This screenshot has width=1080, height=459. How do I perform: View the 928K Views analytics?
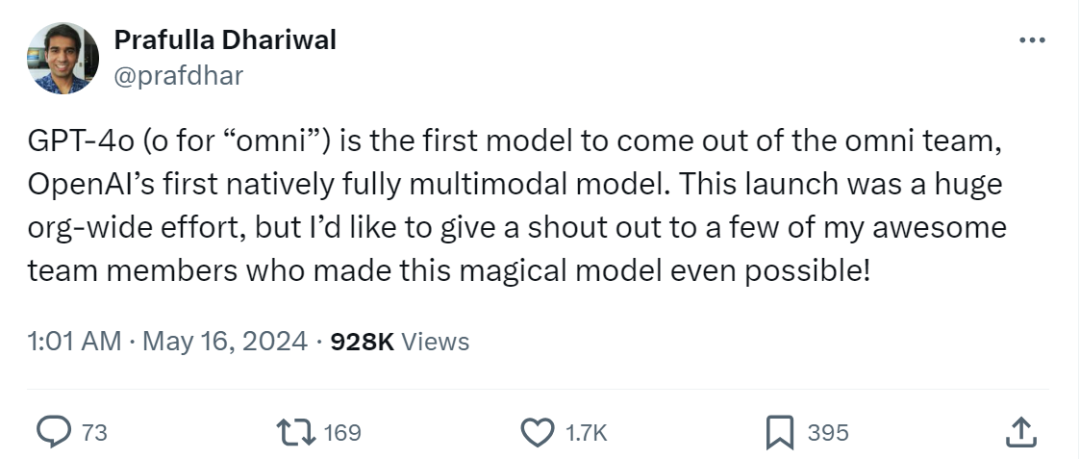click(400, 341)
